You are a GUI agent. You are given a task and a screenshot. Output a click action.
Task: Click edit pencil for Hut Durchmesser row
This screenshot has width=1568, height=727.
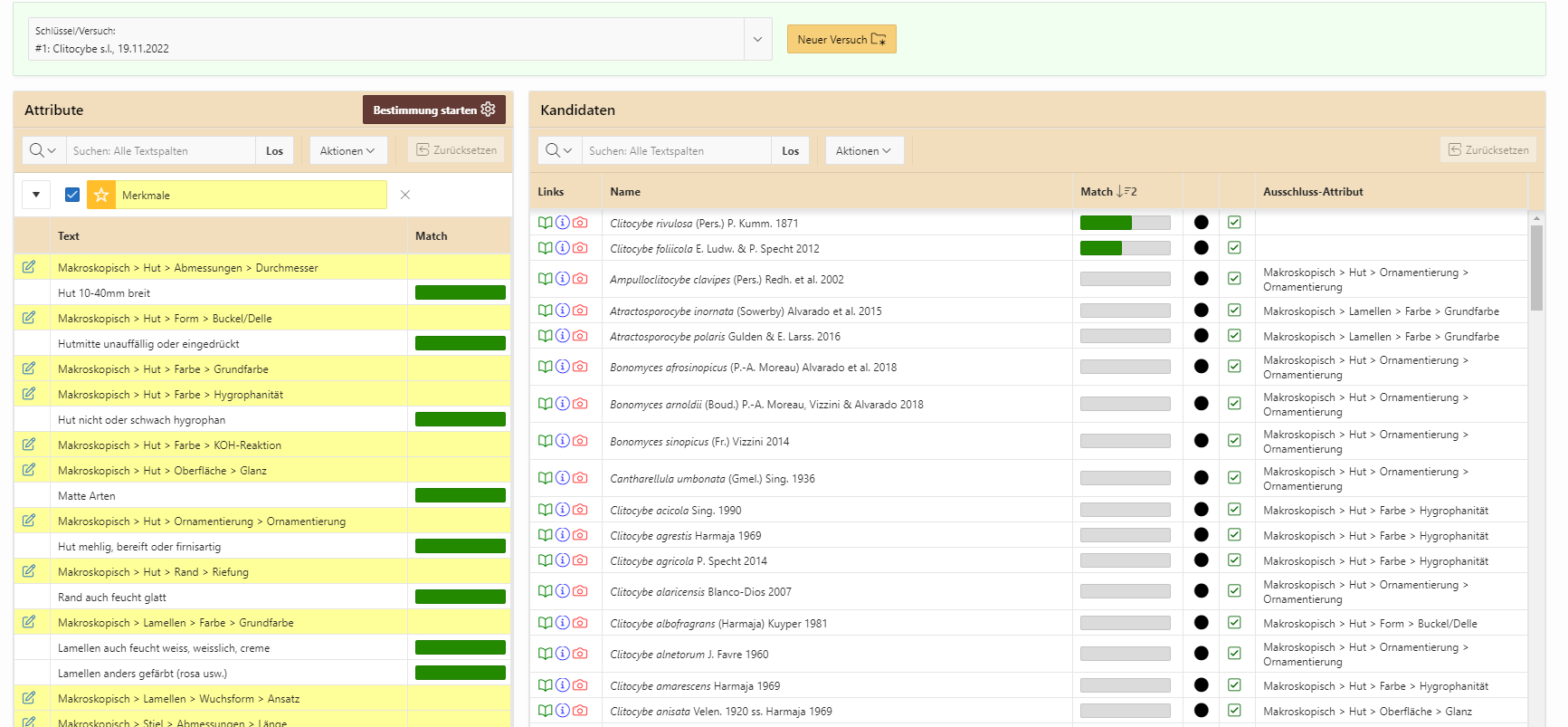[29, 267]
